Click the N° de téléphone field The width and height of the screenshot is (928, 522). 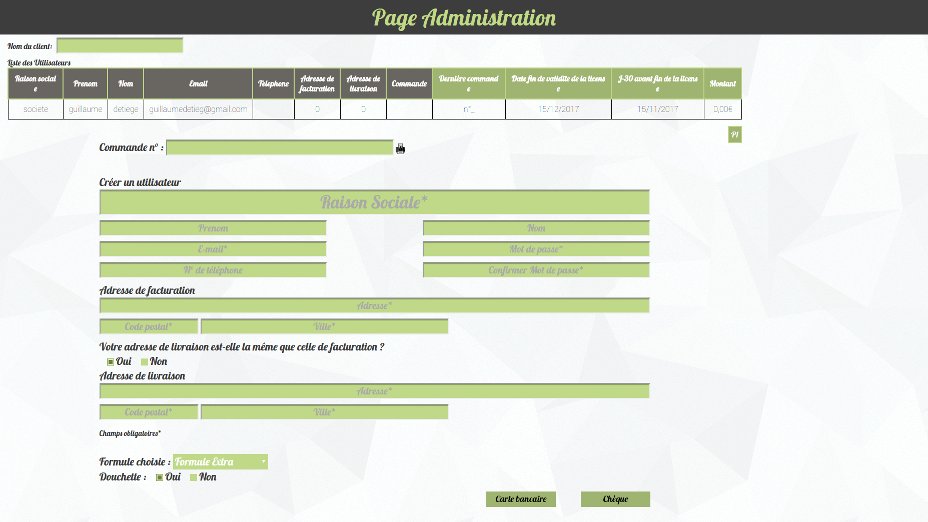pos(212,270)
